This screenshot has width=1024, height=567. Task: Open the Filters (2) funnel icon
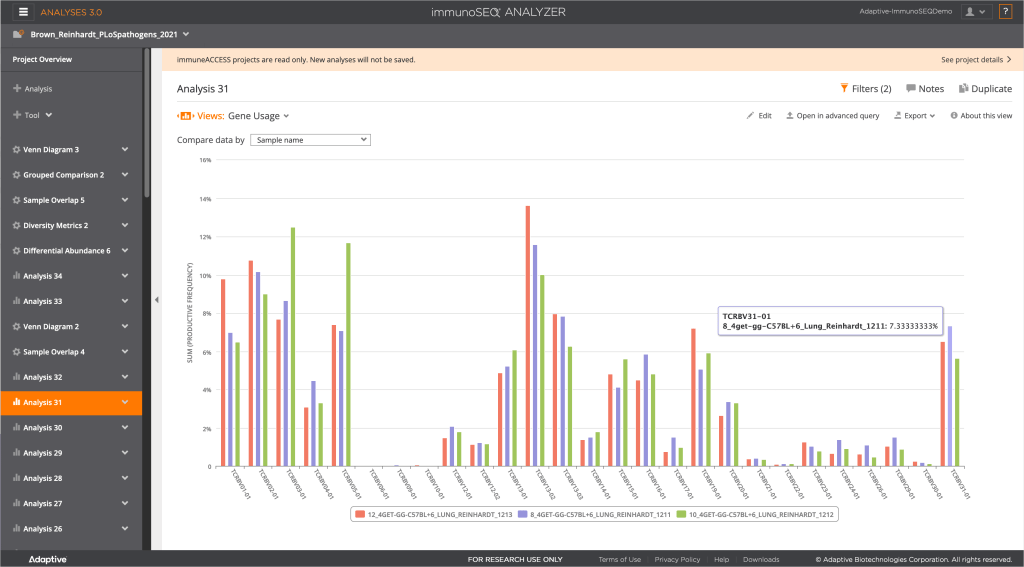coord(844,88)
